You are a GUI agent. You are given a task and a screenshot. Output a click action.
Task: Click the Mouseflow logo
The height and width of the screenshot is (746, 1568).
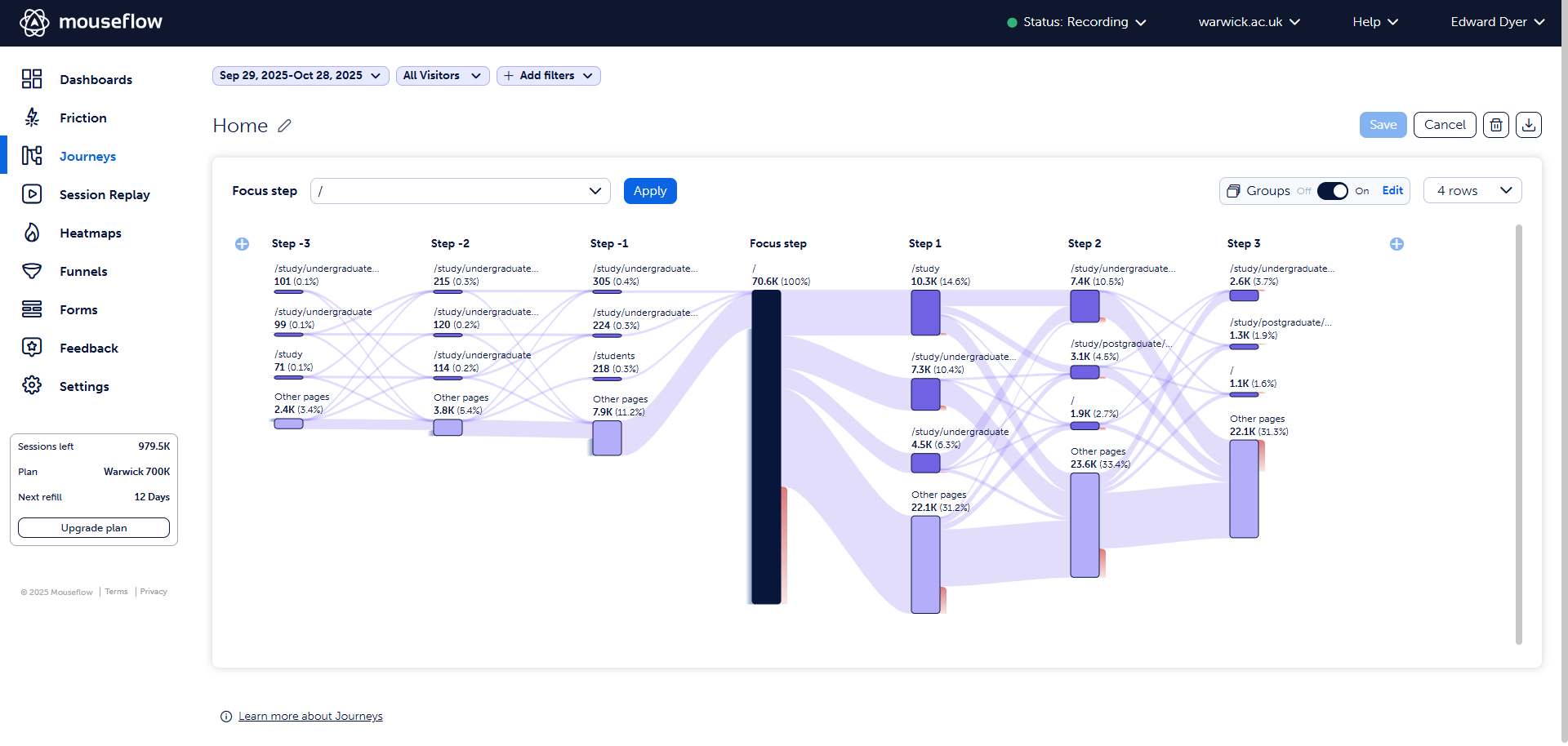91,22
